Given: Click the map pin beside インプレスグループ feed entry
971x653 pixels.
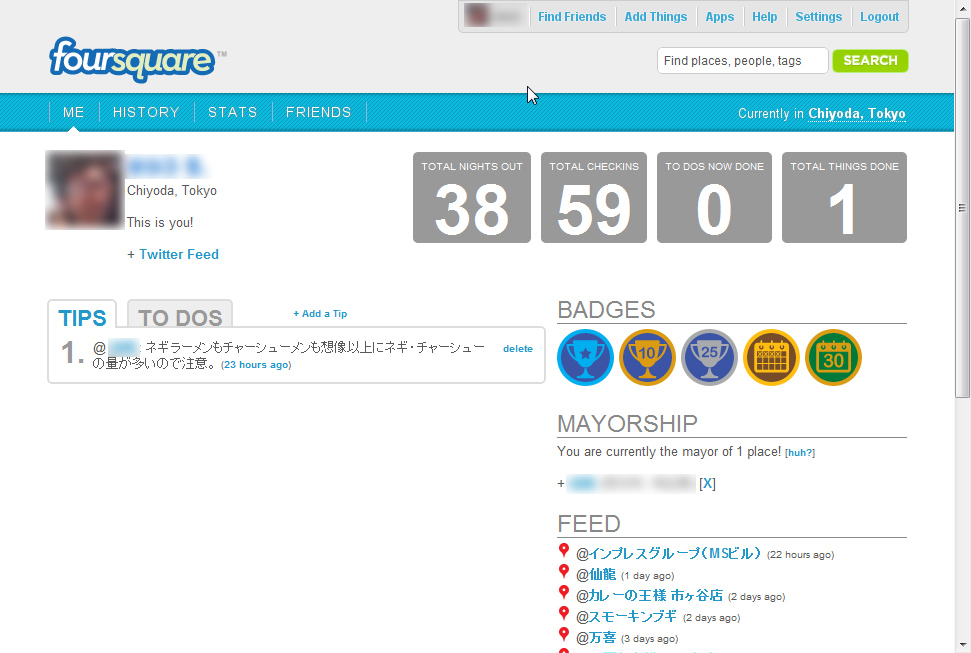Looking at the screenshot, I should pos(563,549).
